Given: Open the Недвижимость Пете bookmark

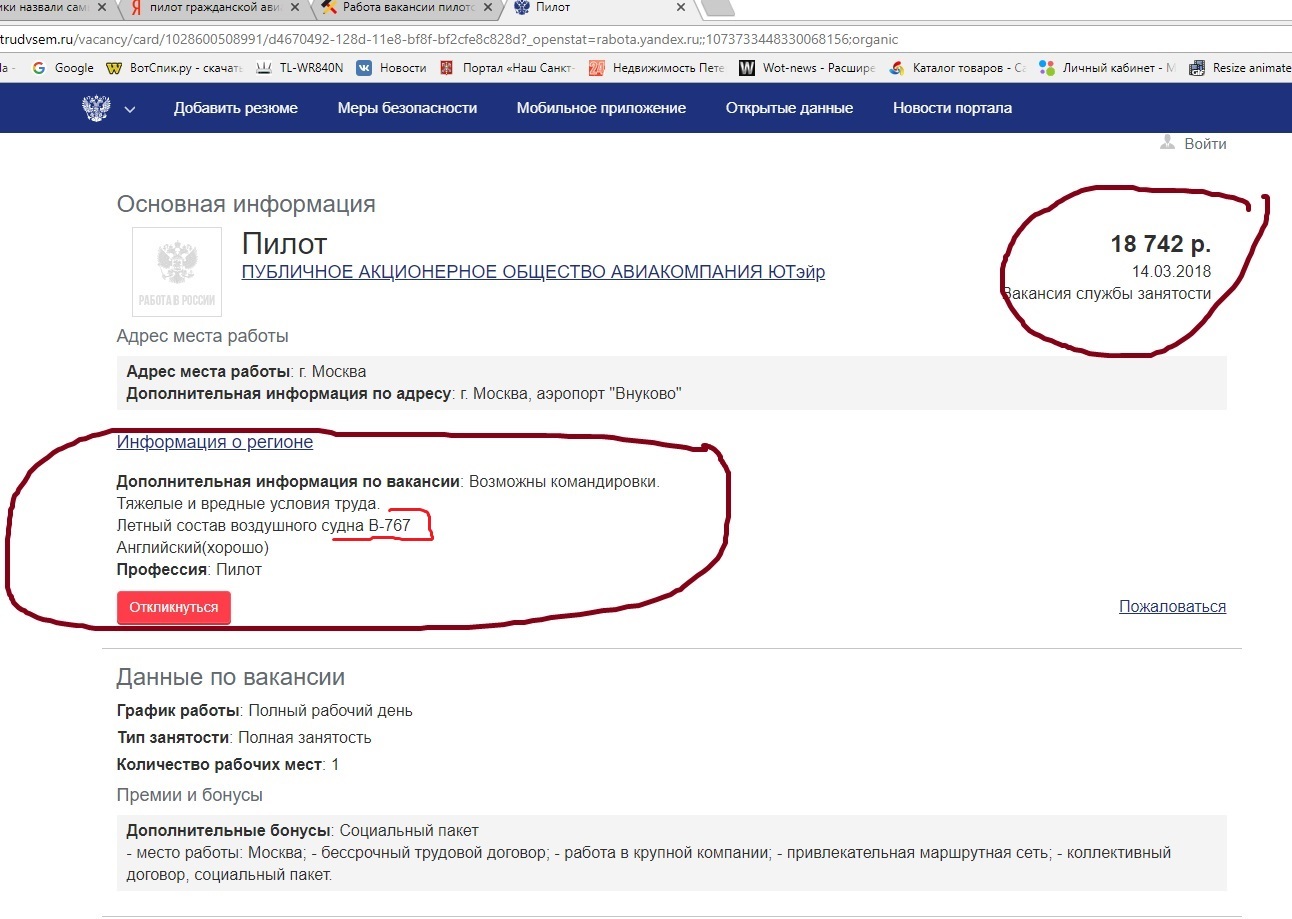Looking at the screenshot, I should click(658, 68).
